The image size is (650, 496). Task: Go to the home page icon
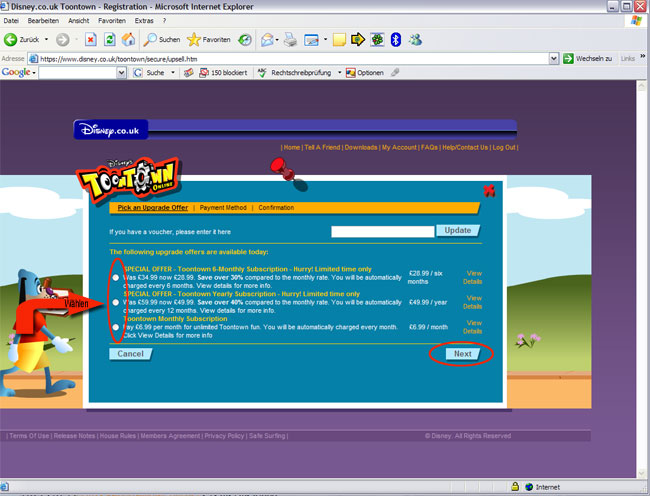(x=129, y=40)
